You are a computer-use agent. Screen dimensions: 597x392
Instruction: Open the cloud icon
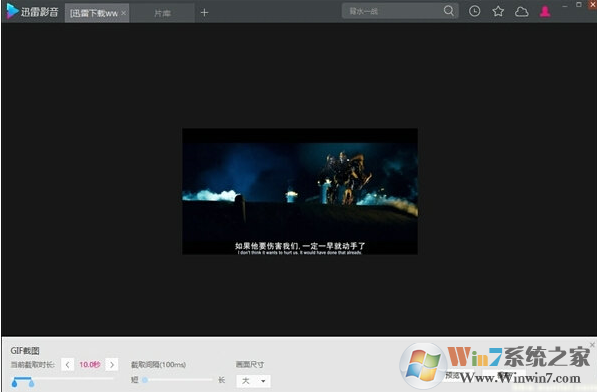pyautogui.click(x=522, y=12)
